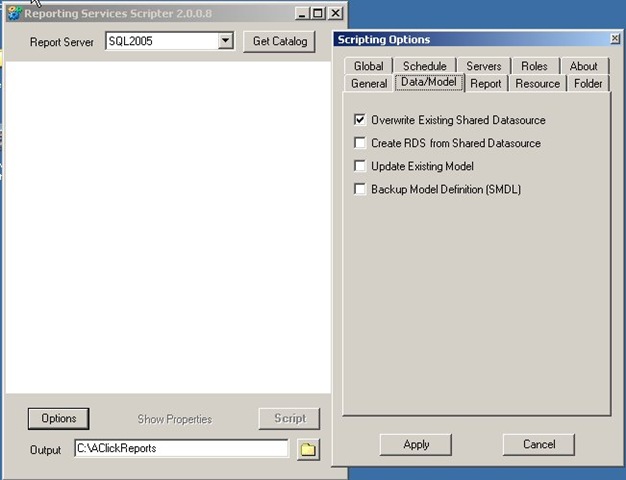Viewport: 626px width, 480px height.
Task: Open the About tab
Action: click(583, 66)
